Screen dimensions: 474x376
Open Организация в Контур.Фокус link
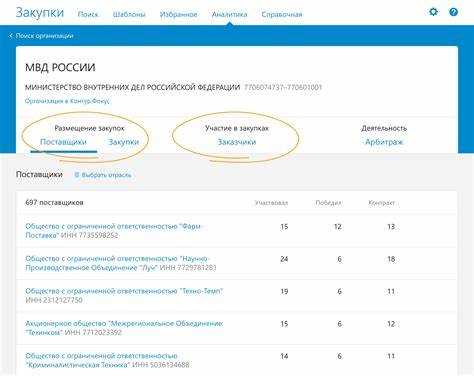point(67,101)
